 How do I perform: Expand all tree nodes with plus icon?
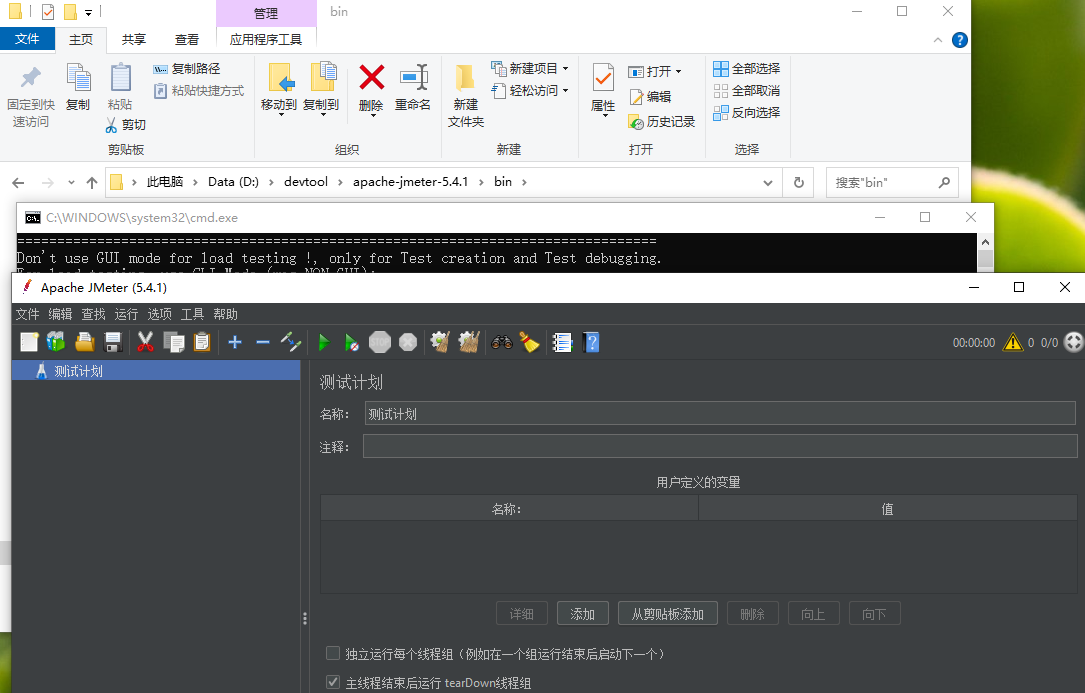point(235,342)
